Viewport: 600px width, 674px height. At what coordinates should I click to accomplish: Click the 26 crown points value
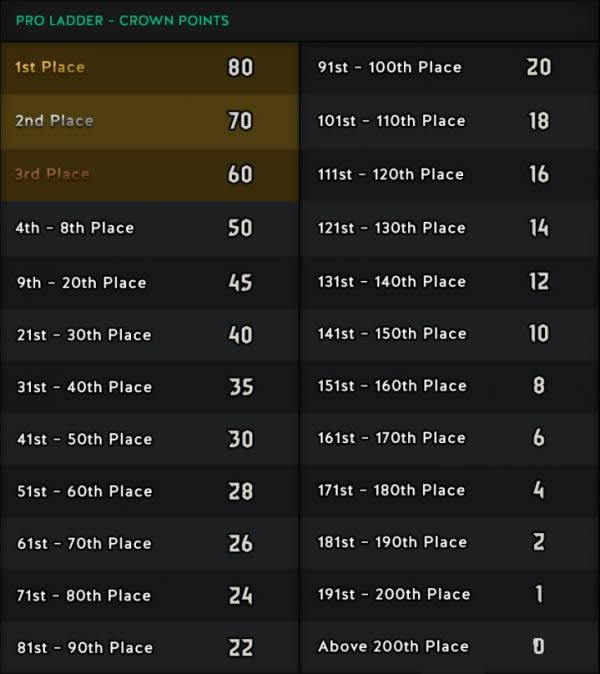point(241,543)
